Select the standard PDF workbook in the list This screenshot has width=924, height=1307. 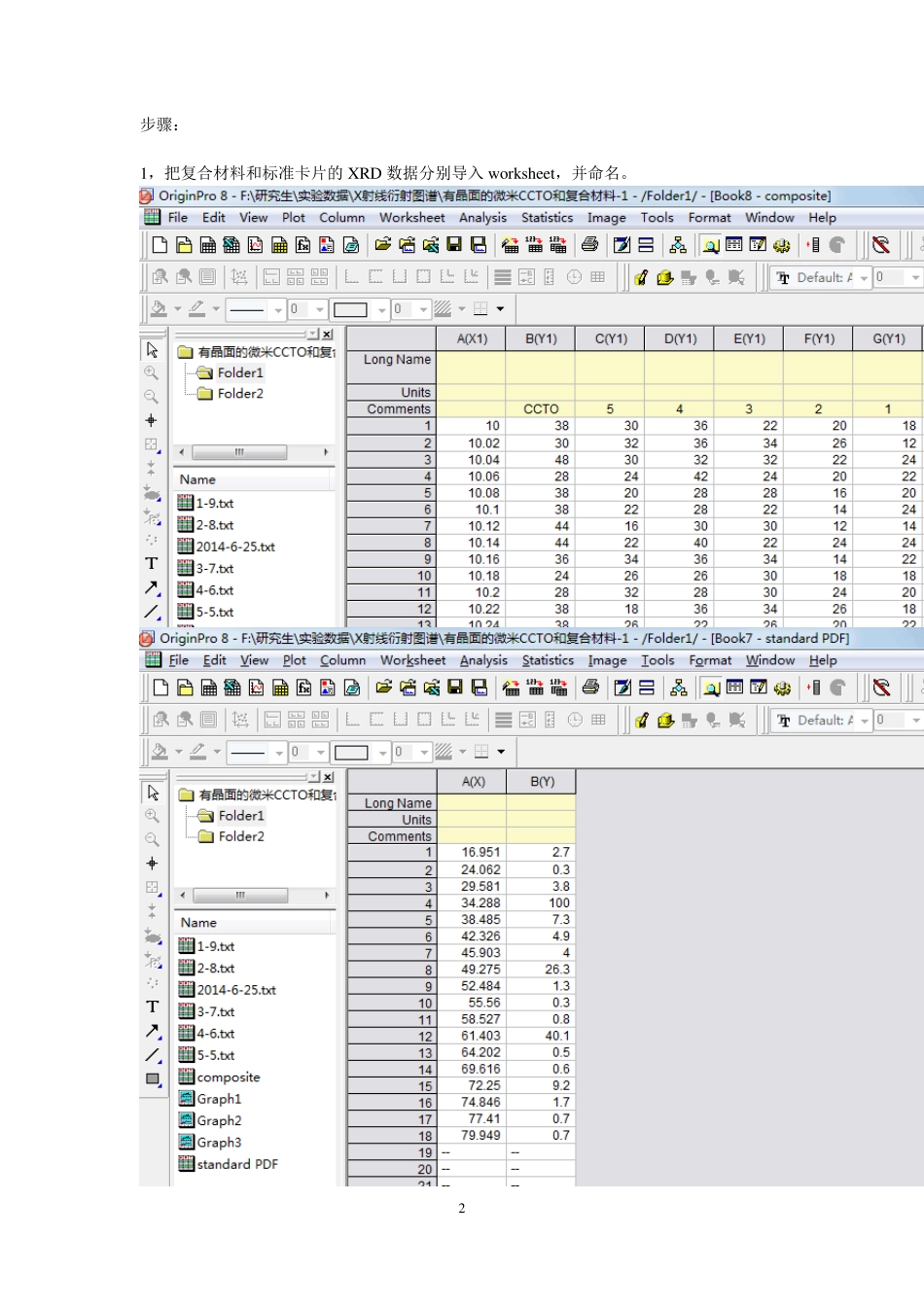click(x=236, y=1164)
